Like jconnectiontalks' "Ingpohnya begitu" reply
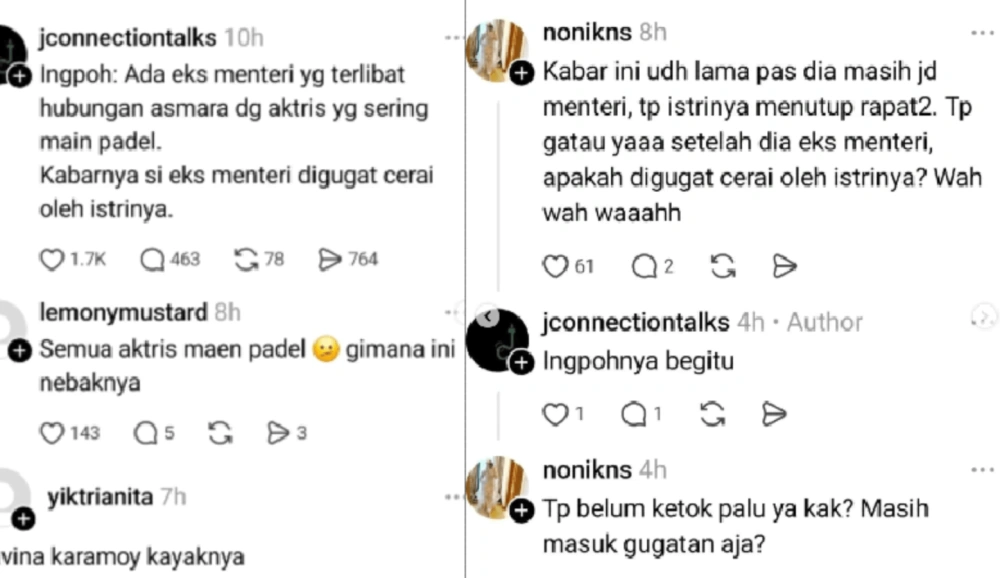1000x578 pixels. point(555,413)
